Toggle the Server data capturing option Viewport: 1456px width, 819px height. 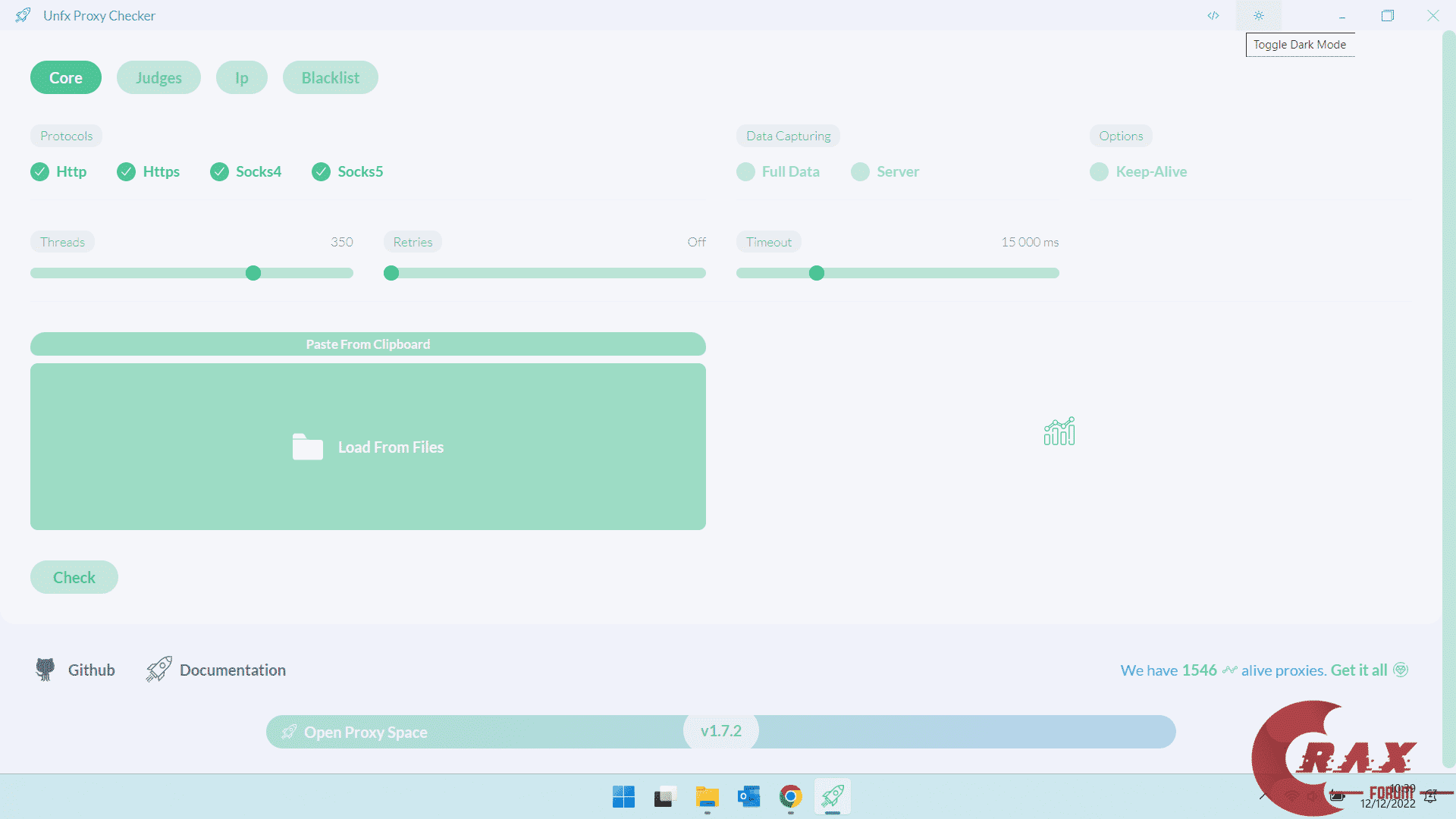coord(860,172)
